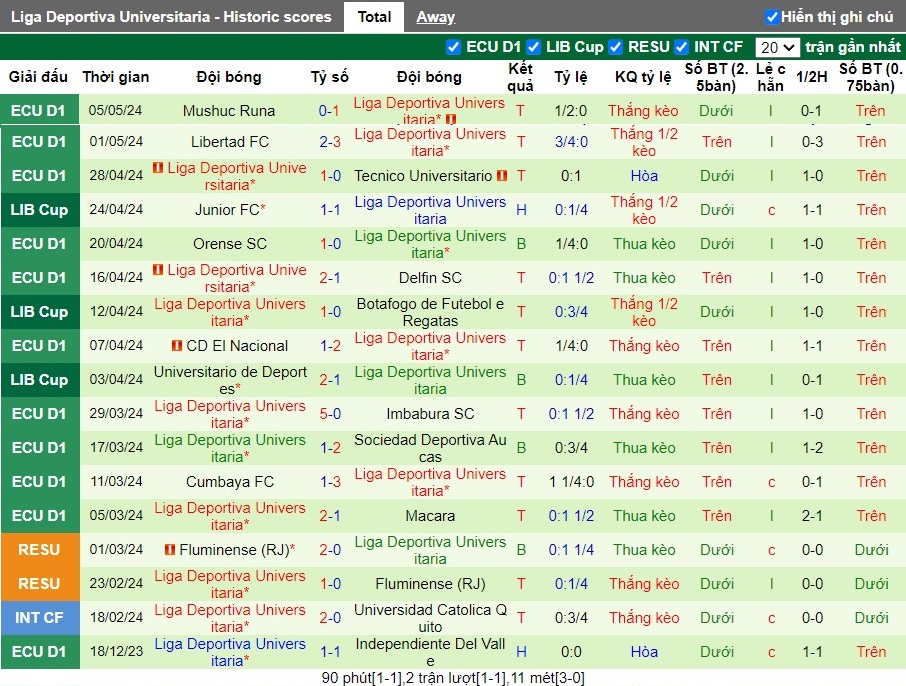The image size is (906, 686).
Task: Click red card icon in 28/04/24 home team
Action: tap(158, 168)
